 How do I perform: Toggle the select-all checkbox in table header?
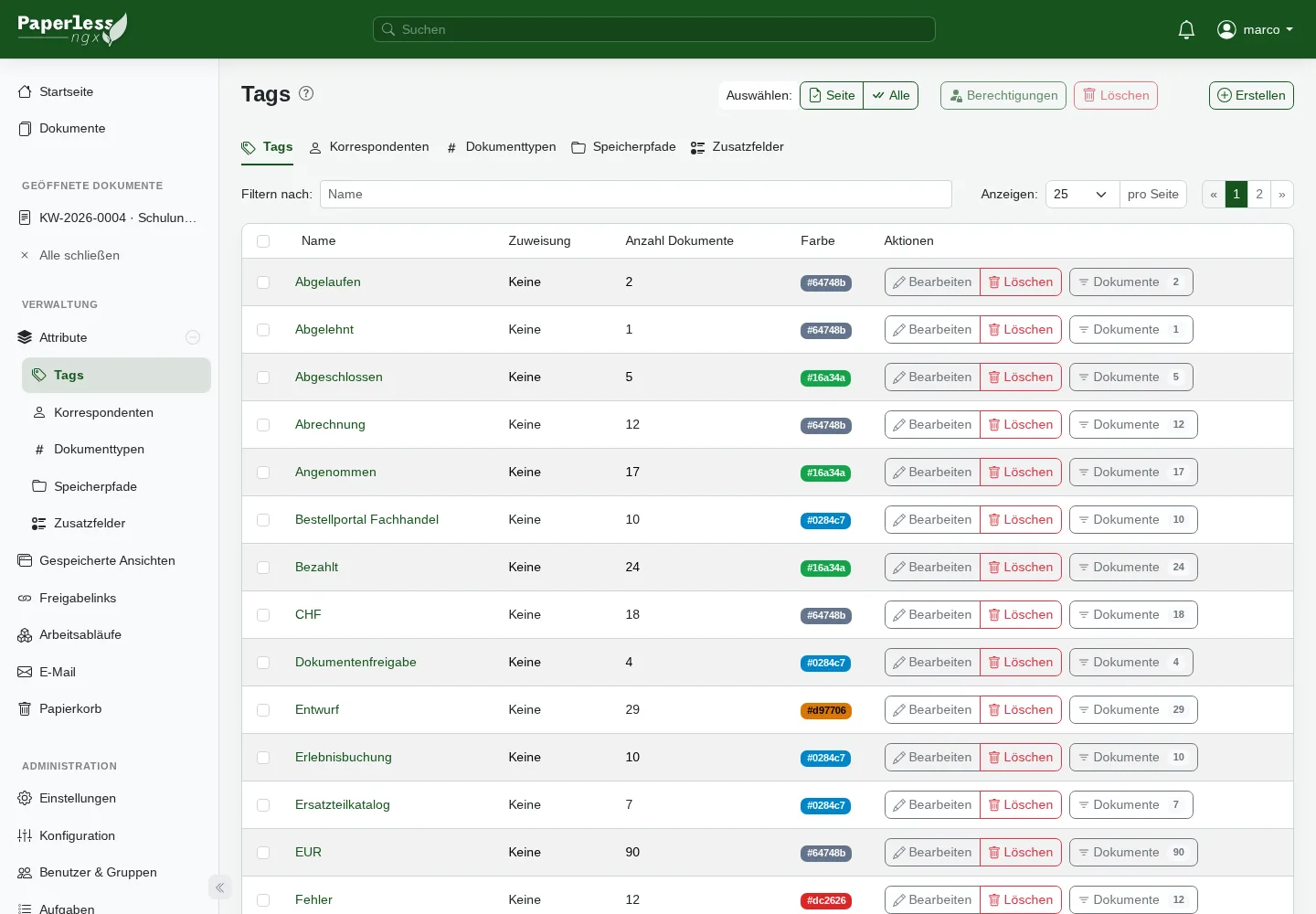tap(263, 241)
